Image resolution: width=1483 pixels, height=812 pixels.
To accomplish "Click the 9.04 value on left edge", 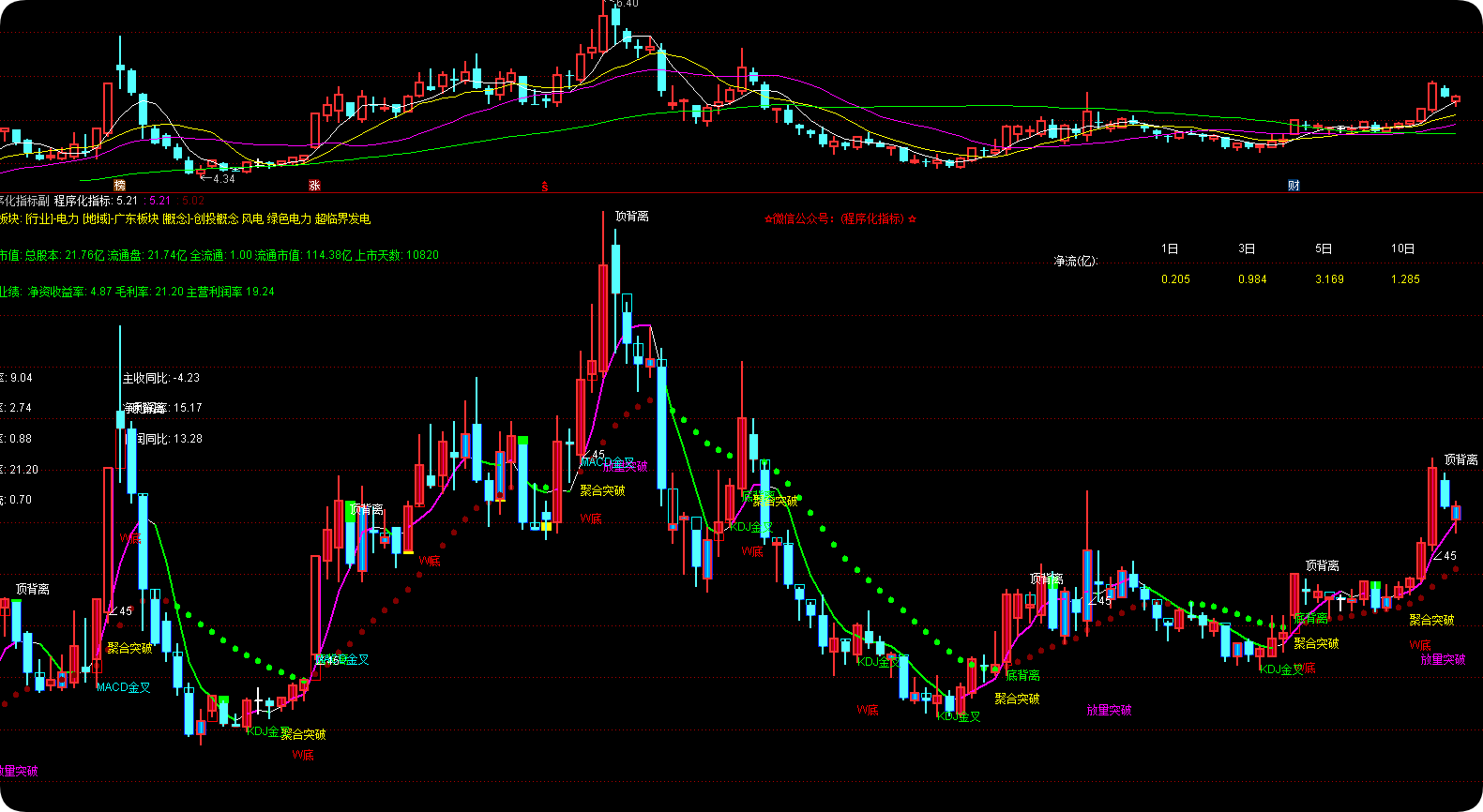I will pos(21,378).
